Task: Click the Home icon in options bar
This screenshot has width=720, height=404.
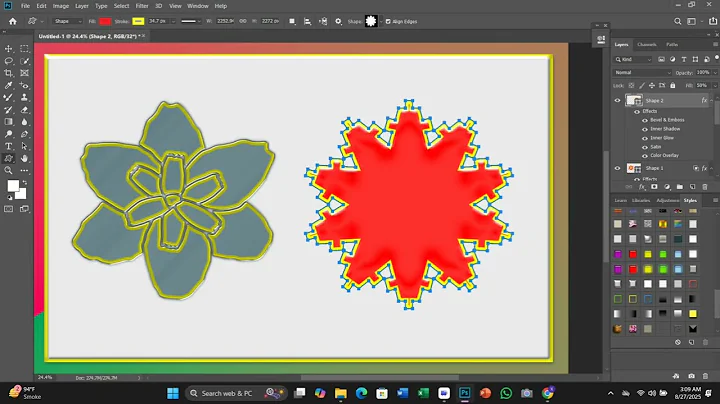Action: pyautogui.click(x=12, y=21)
